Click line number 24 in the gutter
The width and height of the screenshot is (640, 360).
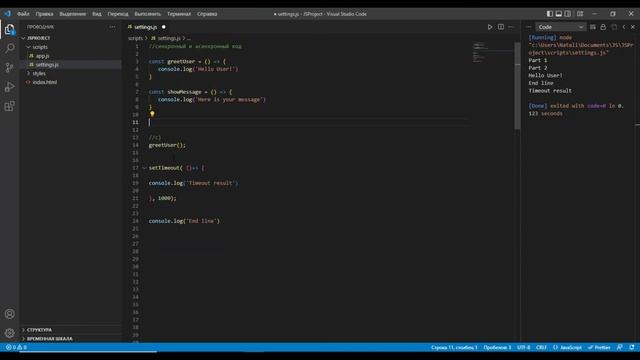(135, 221)
